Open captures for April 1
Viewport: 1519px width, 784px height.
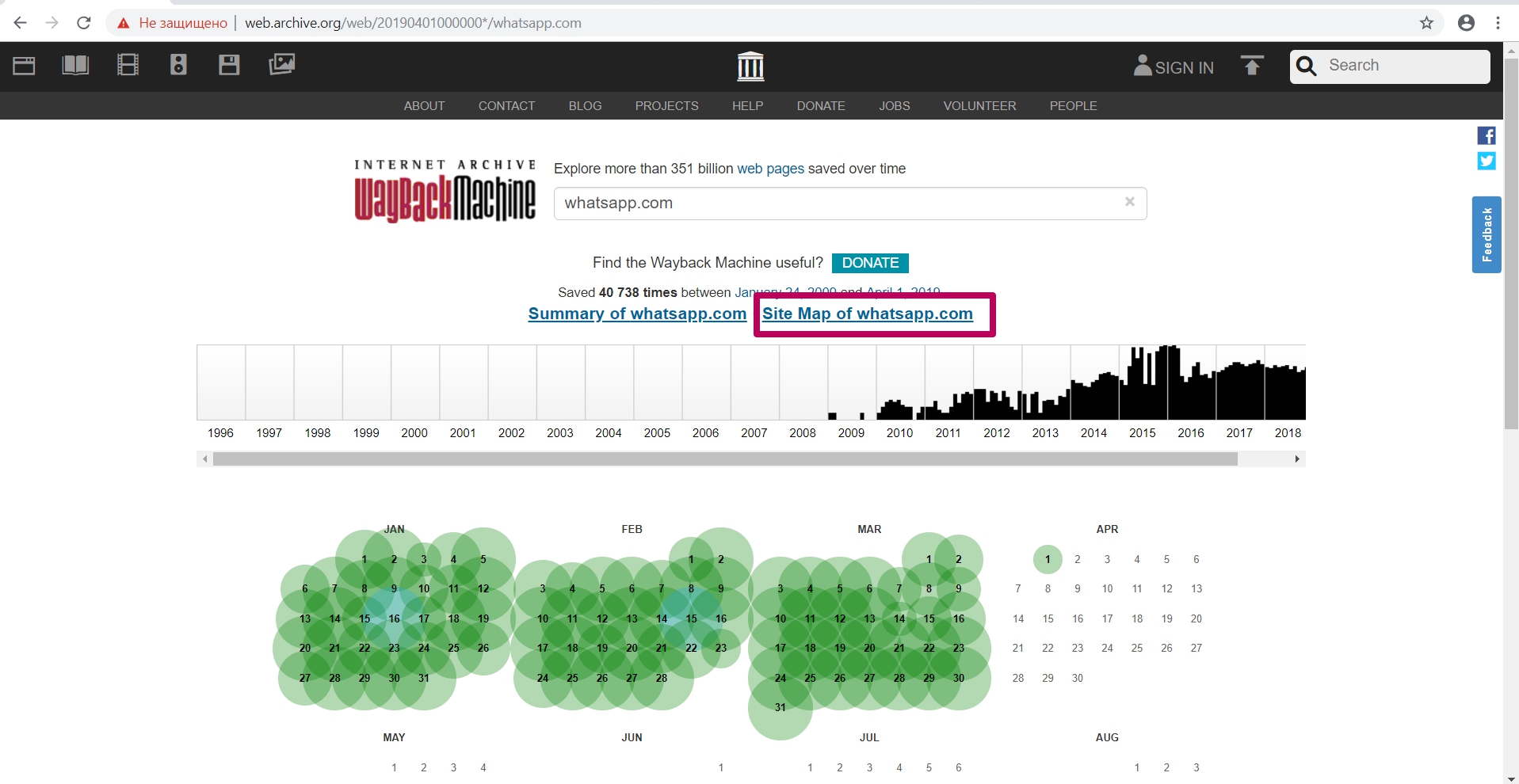(x=1048, y=559)
